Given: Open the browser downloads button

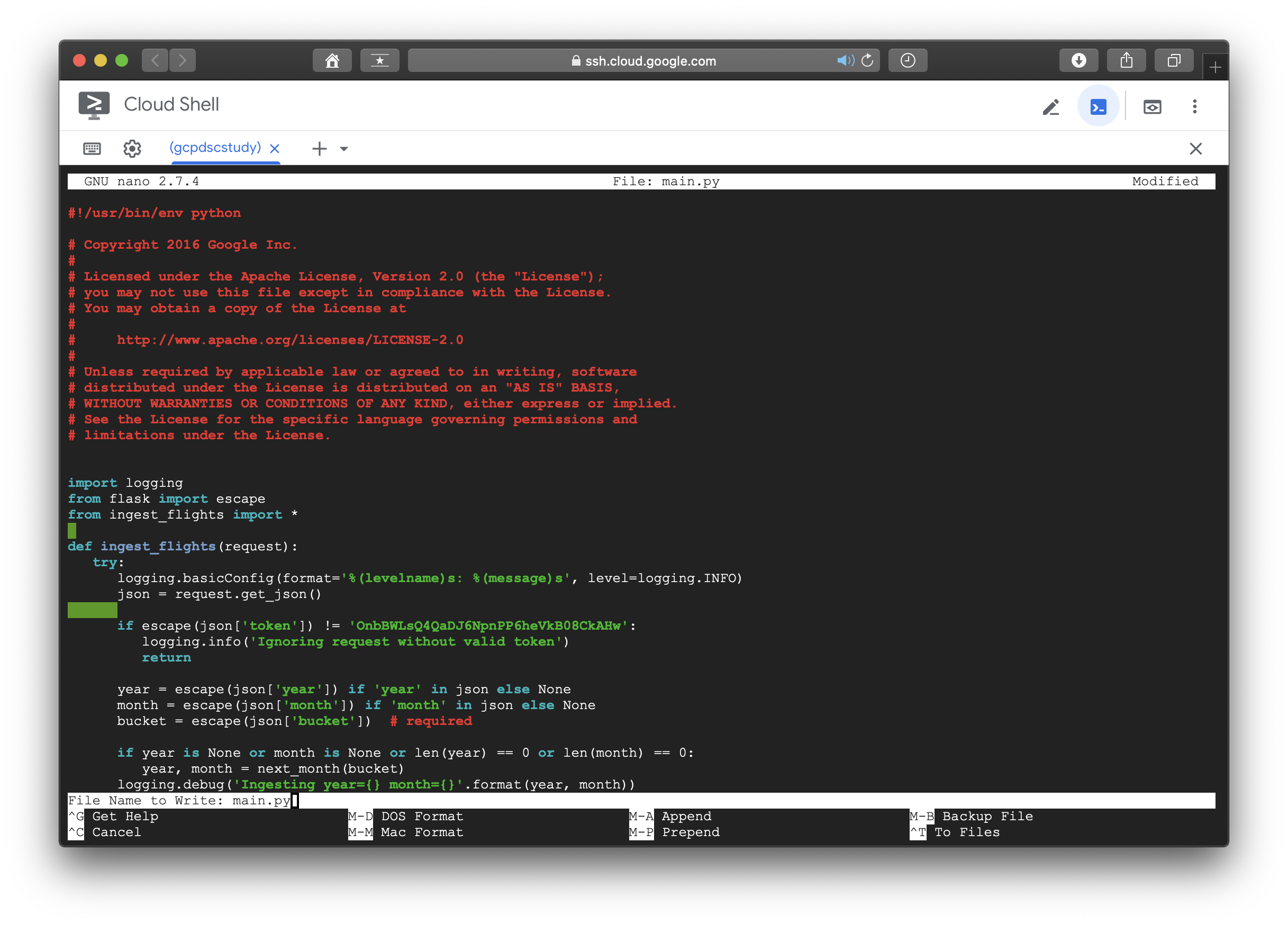Looking at the screenshot, I should (1078, 60).
